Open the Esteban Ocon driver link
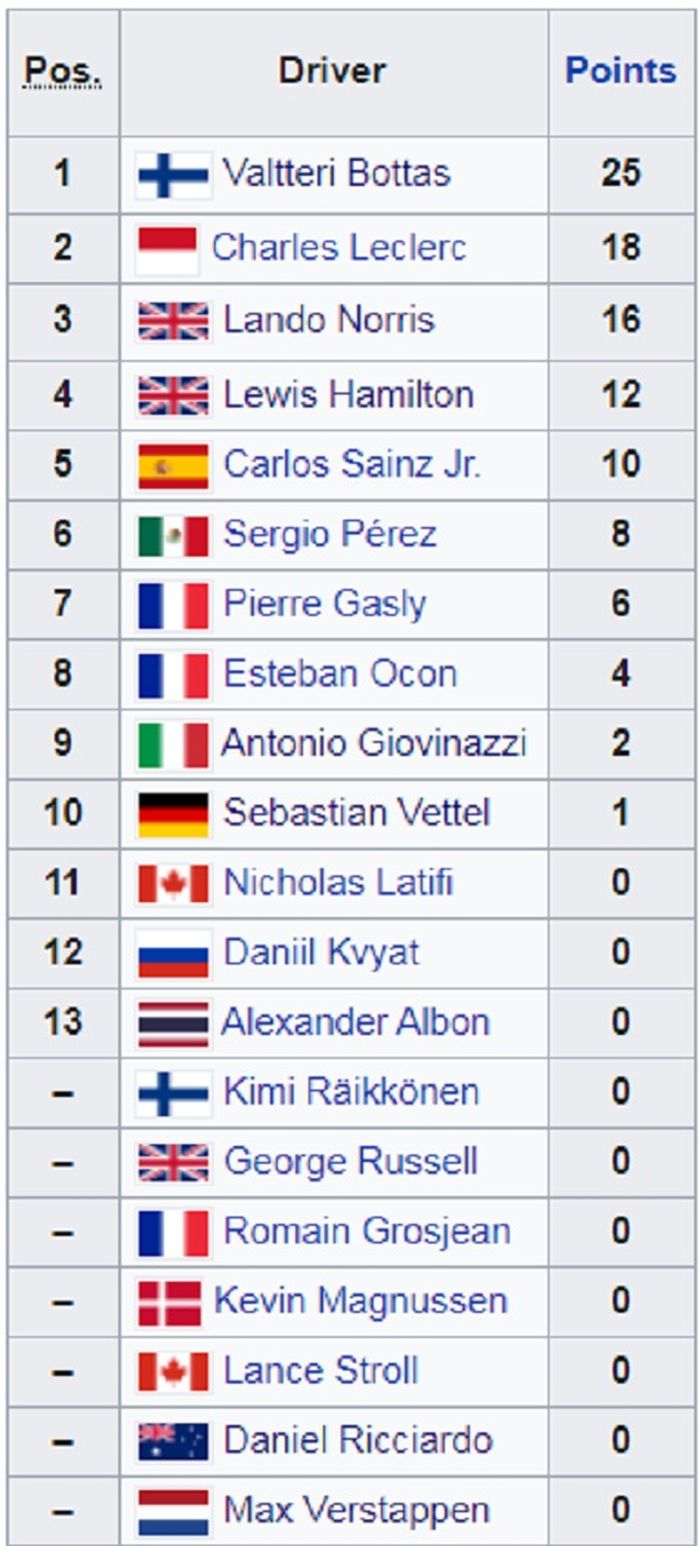 point(340,673)
